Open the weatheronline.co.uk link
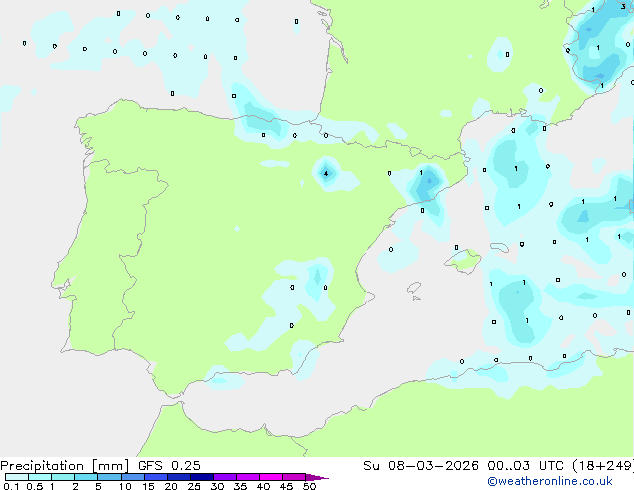Viewport: 634px width, 490px height. click(x=550, y=481)
